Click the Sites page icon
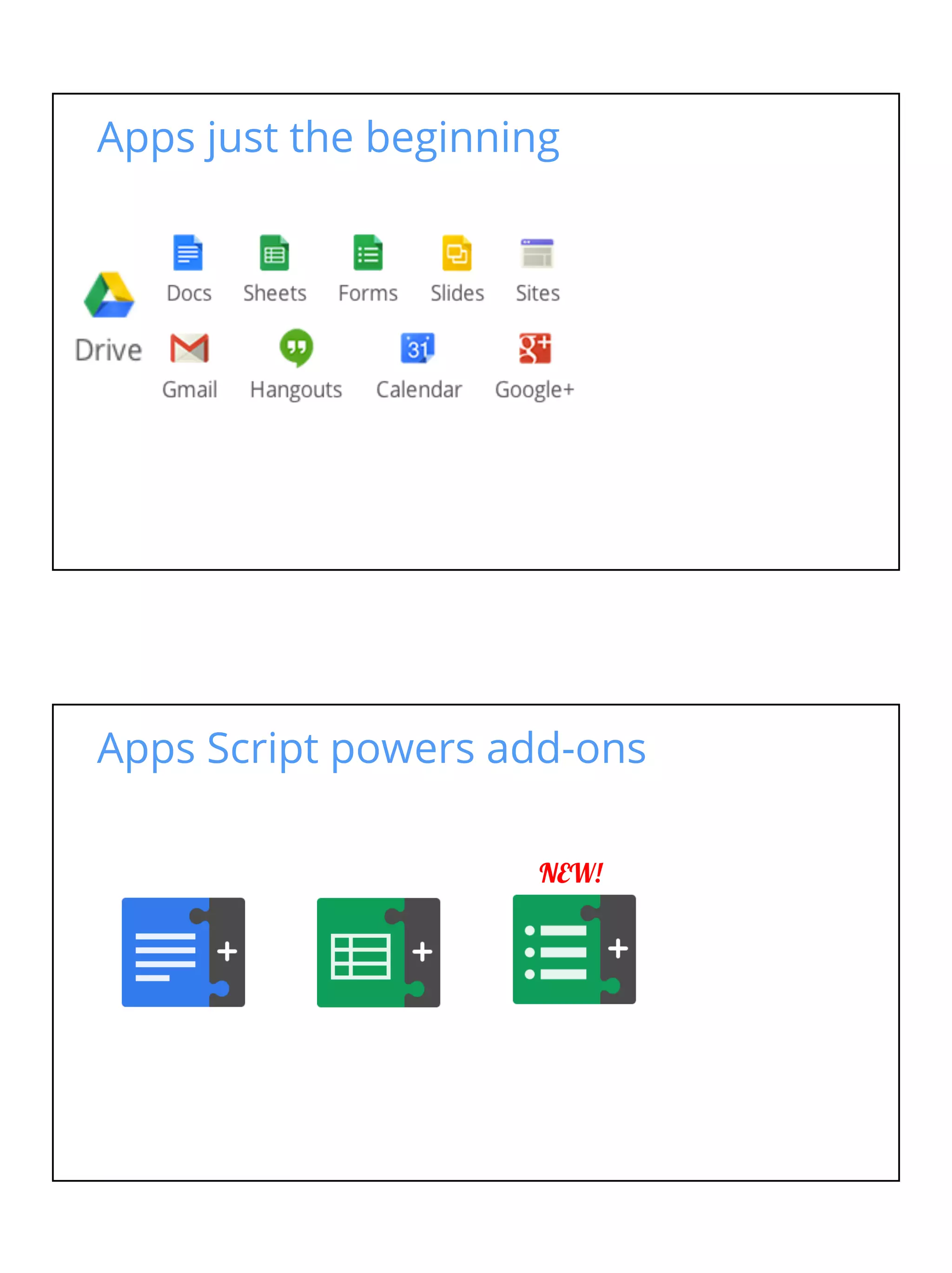This screenshot has height=1273, width=952. point(537,253)
